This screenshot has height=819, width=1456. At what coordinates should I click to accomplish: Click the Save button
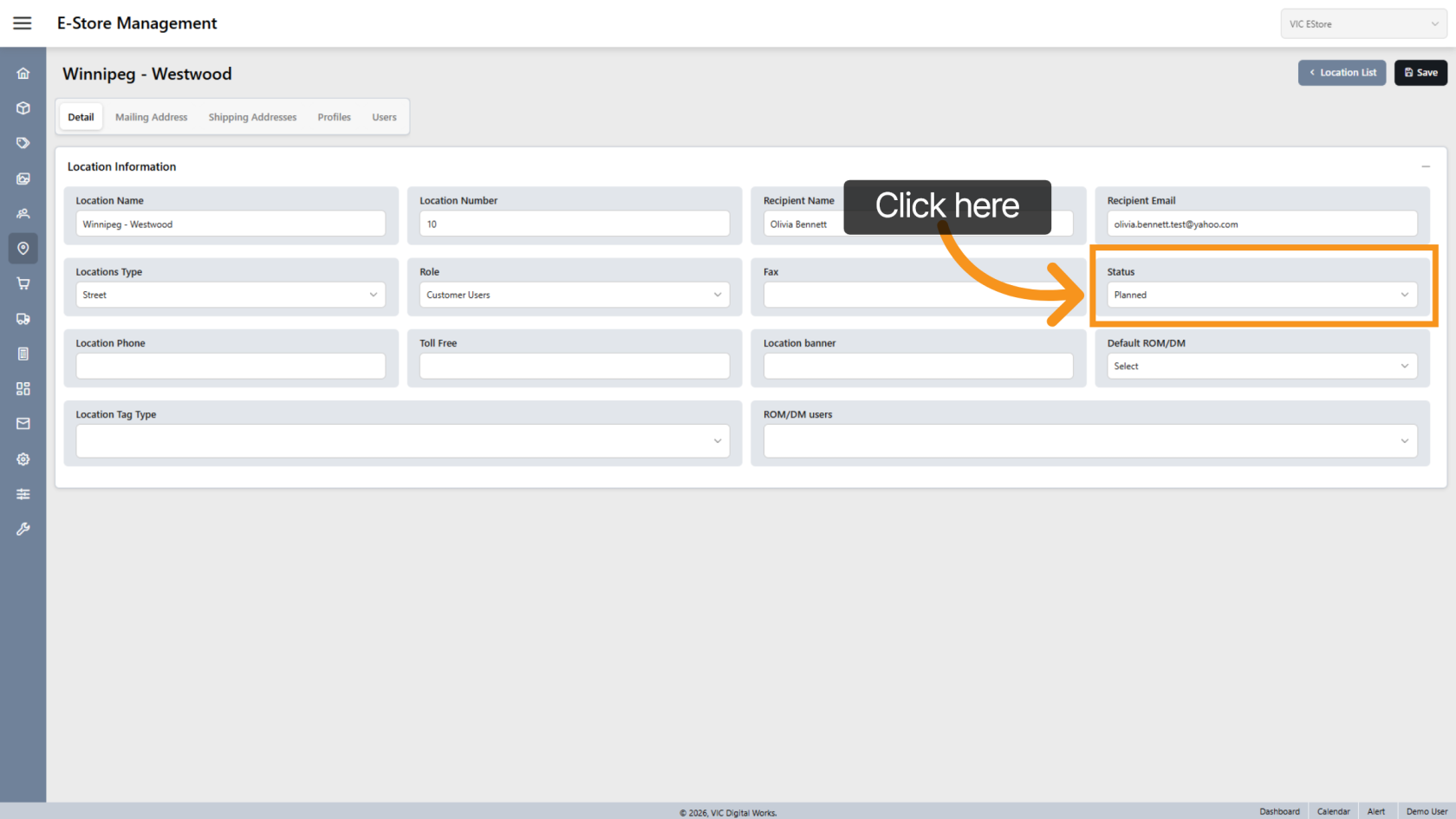point(1420,73)
